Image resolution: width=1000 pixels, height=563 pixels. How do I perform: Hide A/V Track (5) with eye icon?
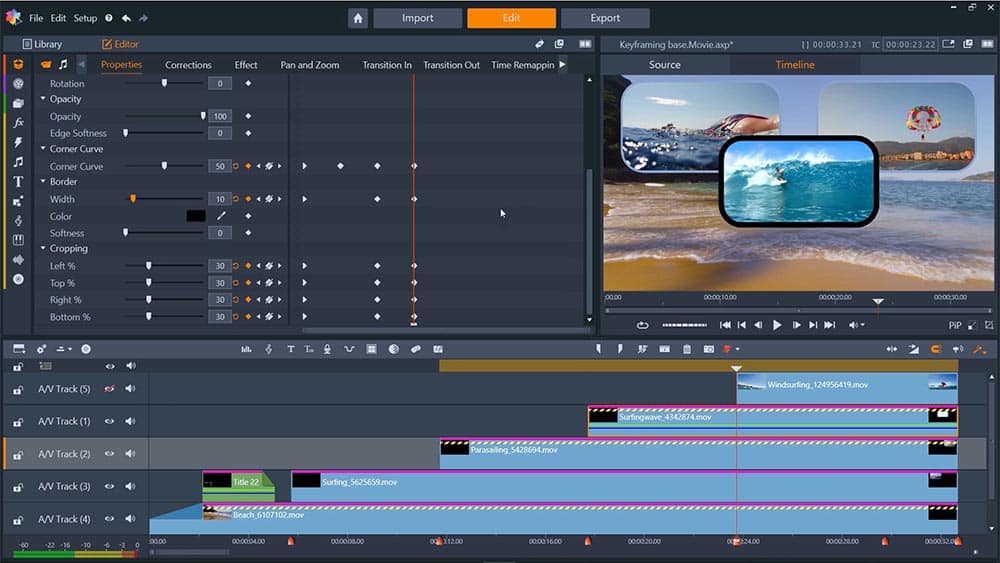click(x=110, y=389)
